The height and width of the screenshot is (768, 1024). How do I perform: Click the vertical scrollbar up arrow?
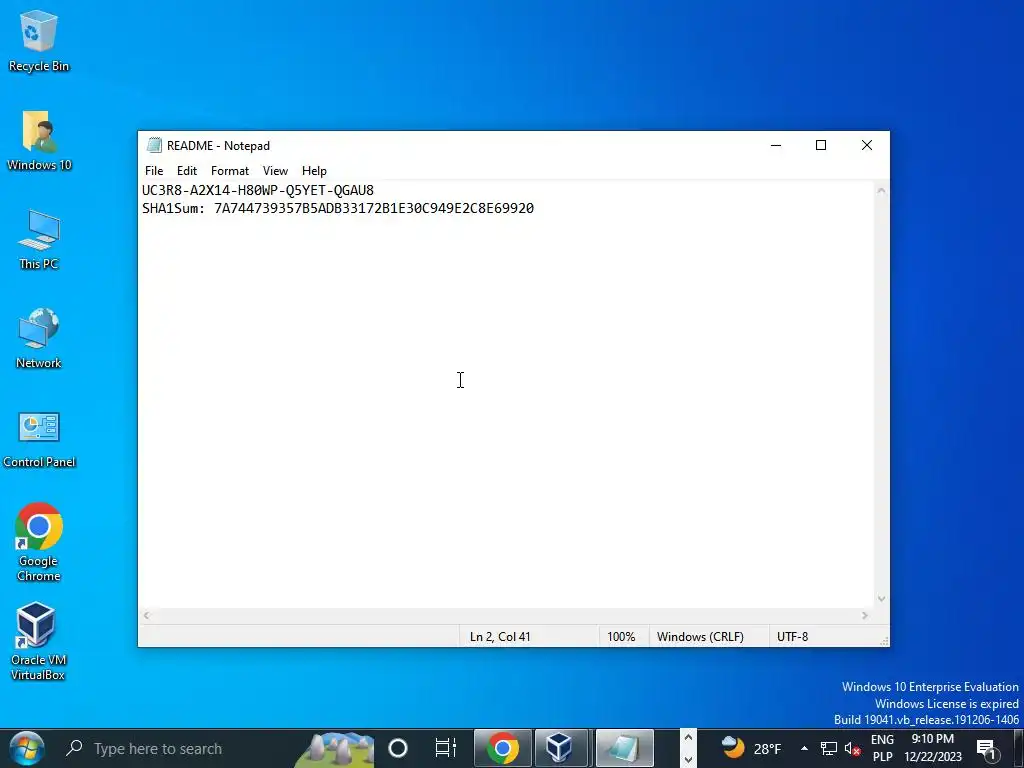point(882,191)
